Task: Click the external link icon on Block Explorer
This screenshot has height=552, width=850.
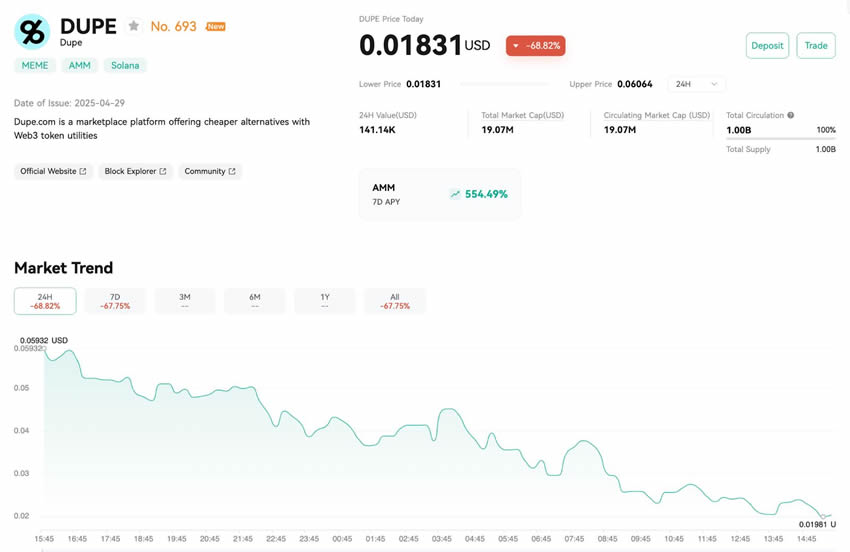Action: click(163, 171)
